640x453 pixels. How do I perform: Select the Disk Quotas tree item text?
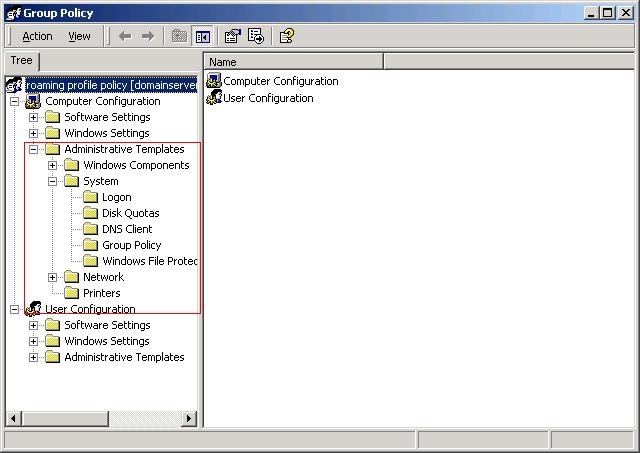coord(131,213)
